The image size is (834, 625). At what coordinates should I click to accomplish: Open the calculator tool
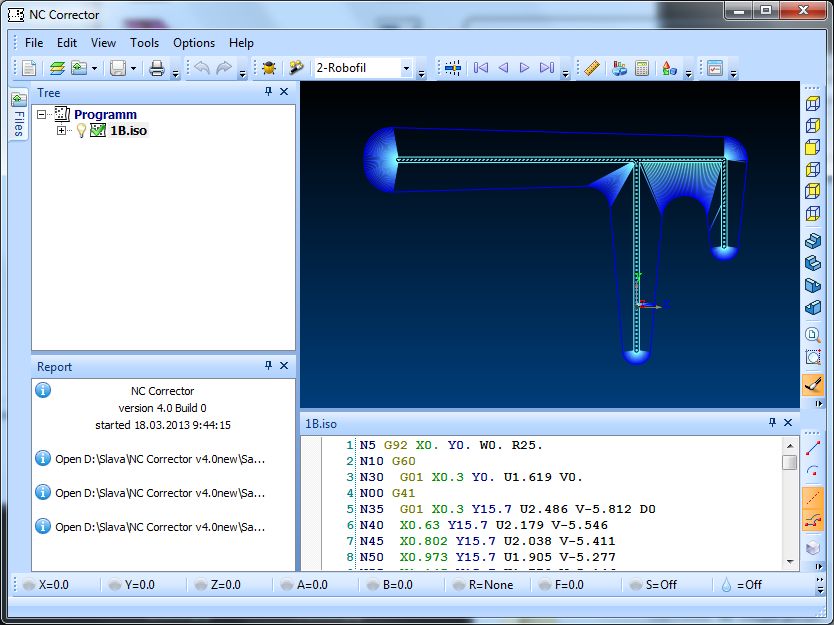tap(642, 68)
